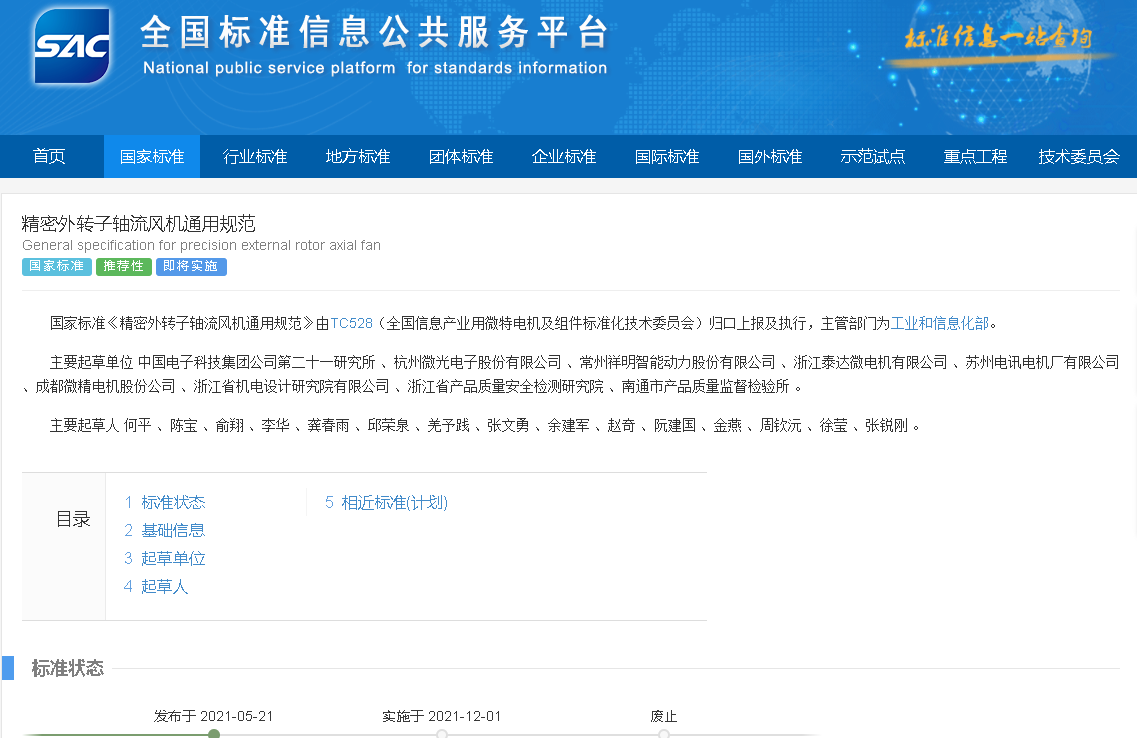Jump to 5 相近标准(计划) in contents
Screen dimensions: 1137x738
tap(386, 502)
